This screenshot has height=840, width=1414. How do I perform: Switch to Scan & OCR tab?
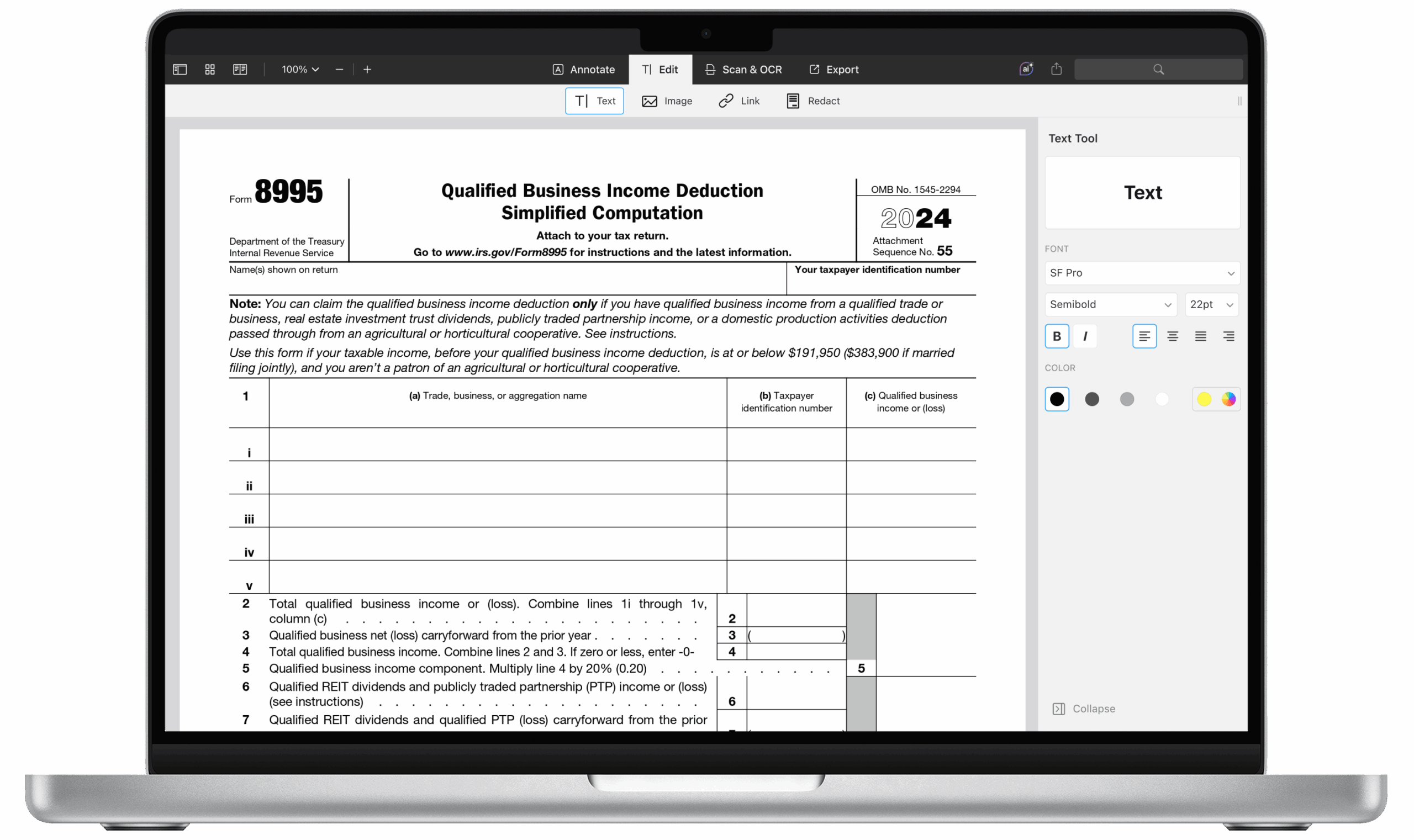coord(743,69)
